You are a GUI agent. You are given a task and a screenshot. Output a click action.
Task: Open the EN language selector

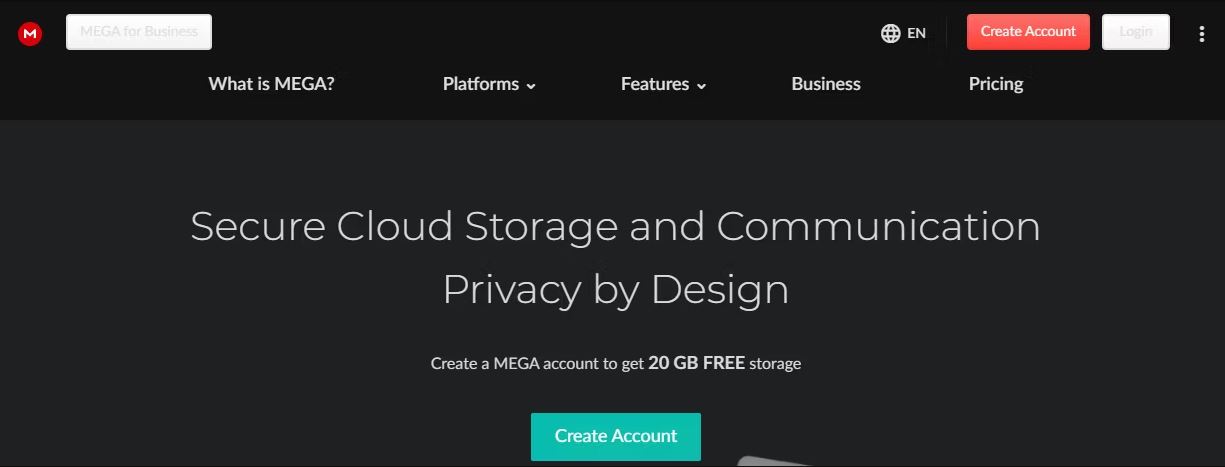(903, 33)
